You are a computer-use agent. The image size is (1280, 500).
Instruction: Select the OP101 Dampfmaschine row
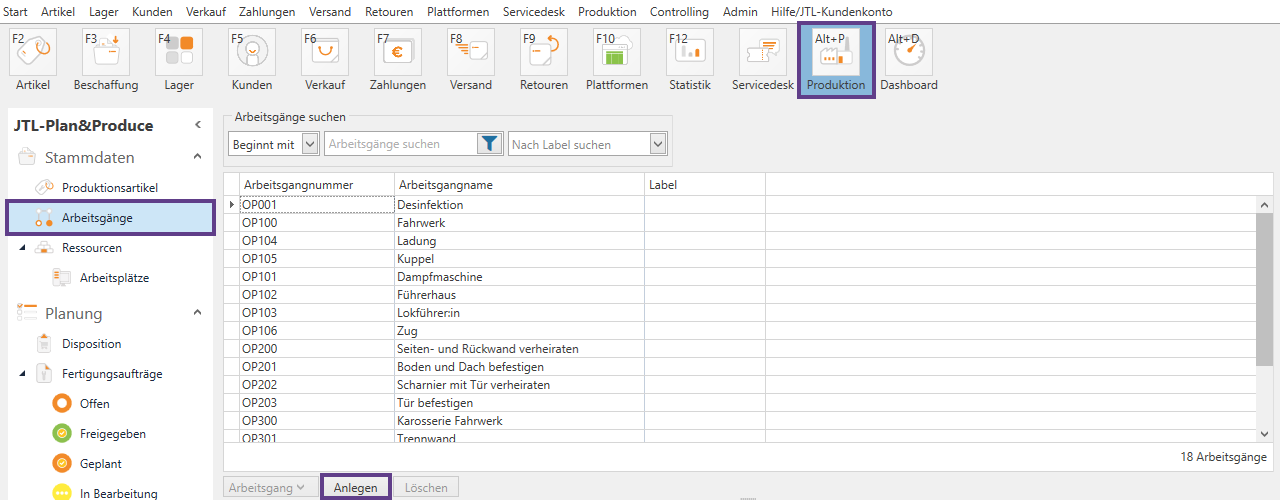(x=440, y=277)
